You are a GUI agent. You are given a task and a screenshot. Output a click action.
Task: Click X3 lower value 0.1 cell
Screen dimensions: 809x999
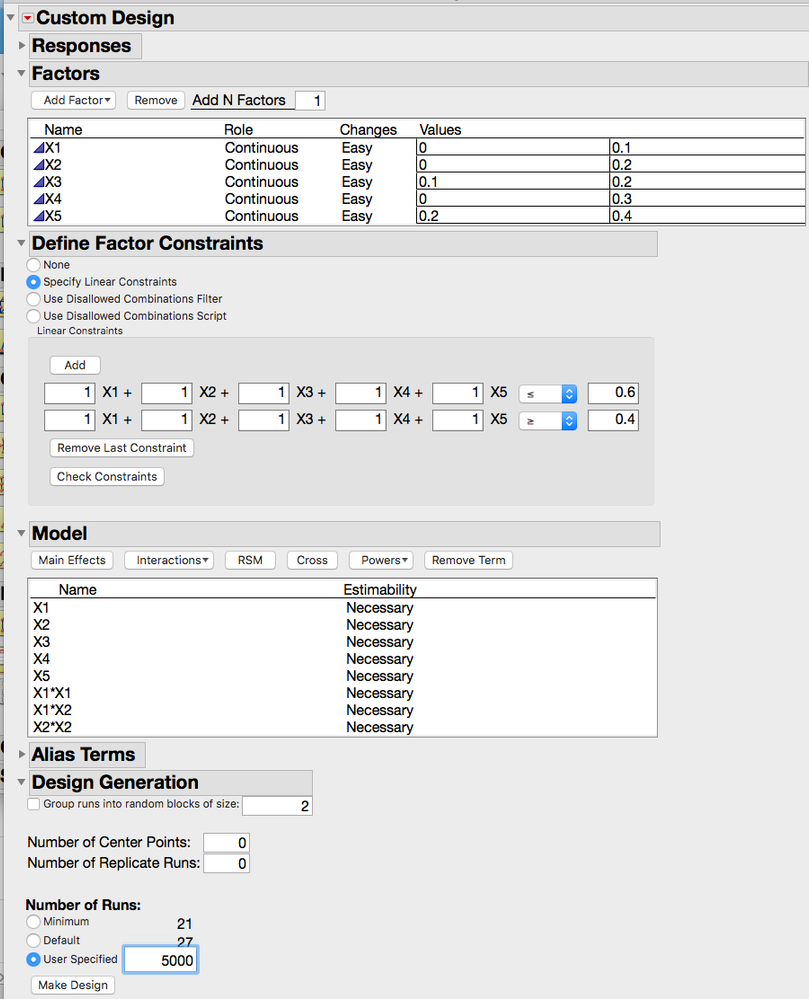pos(513,182)
